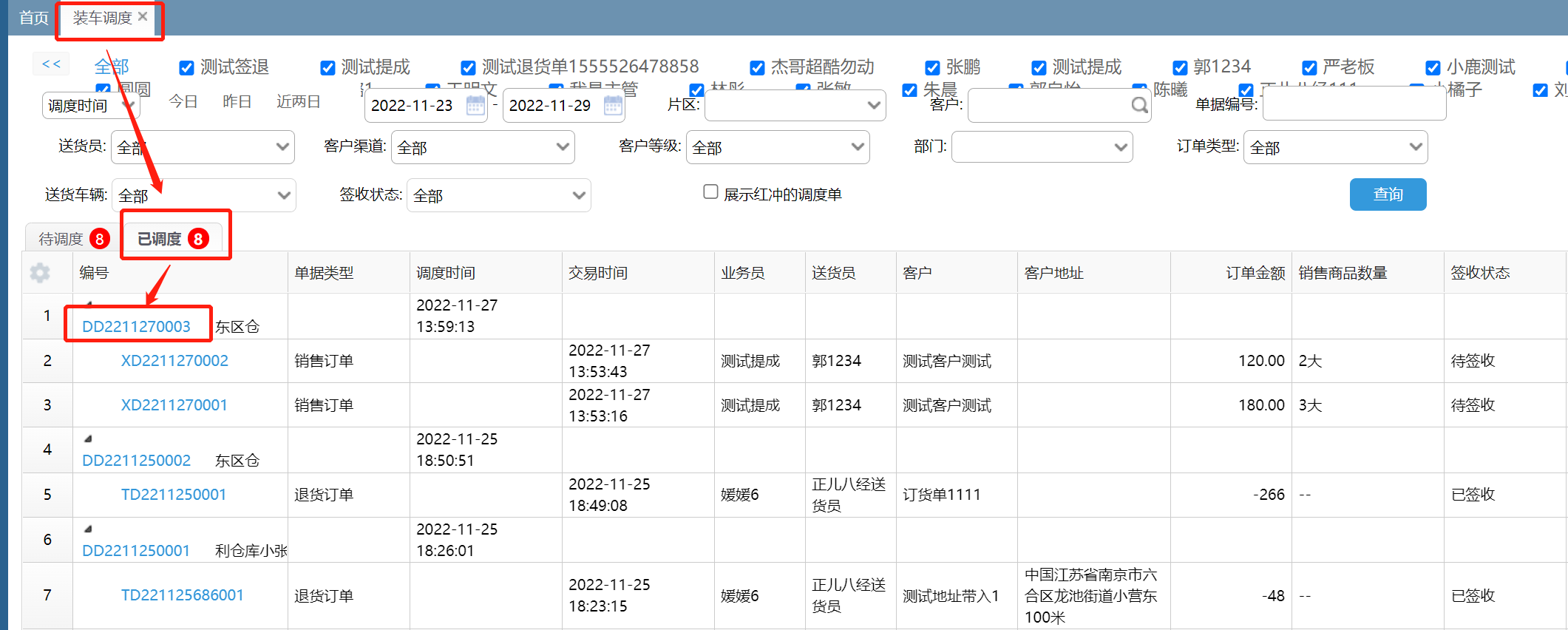Select the 今日 quick date filter

(x=183, y=101)
